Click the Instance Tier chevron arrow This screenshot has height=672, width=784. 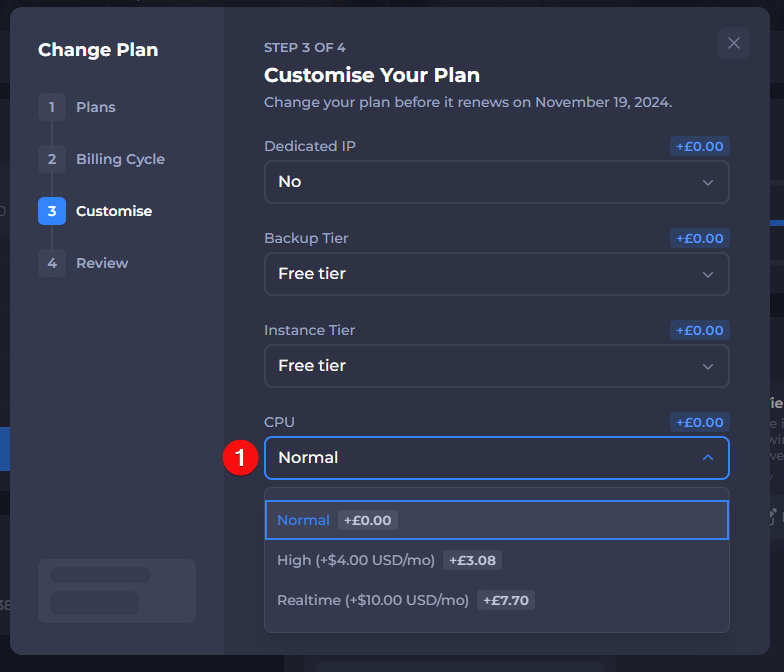(708, 366)
